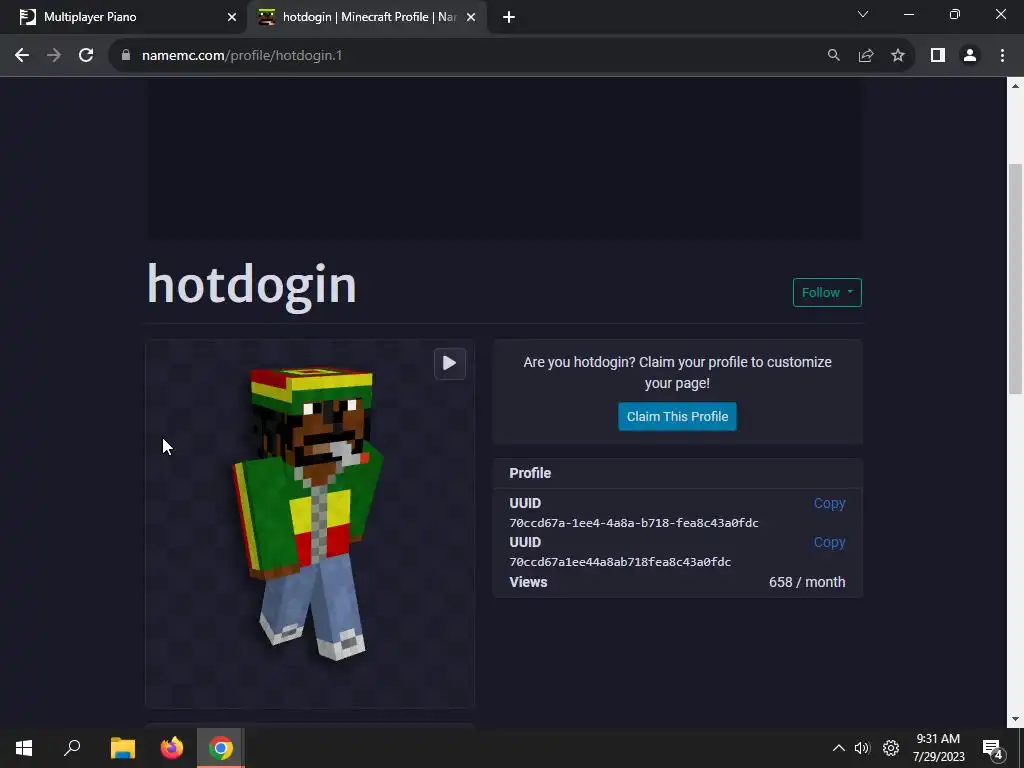
Task: Click the address bar lock icon
Action: pyautogui.click(x=126, y=56)
